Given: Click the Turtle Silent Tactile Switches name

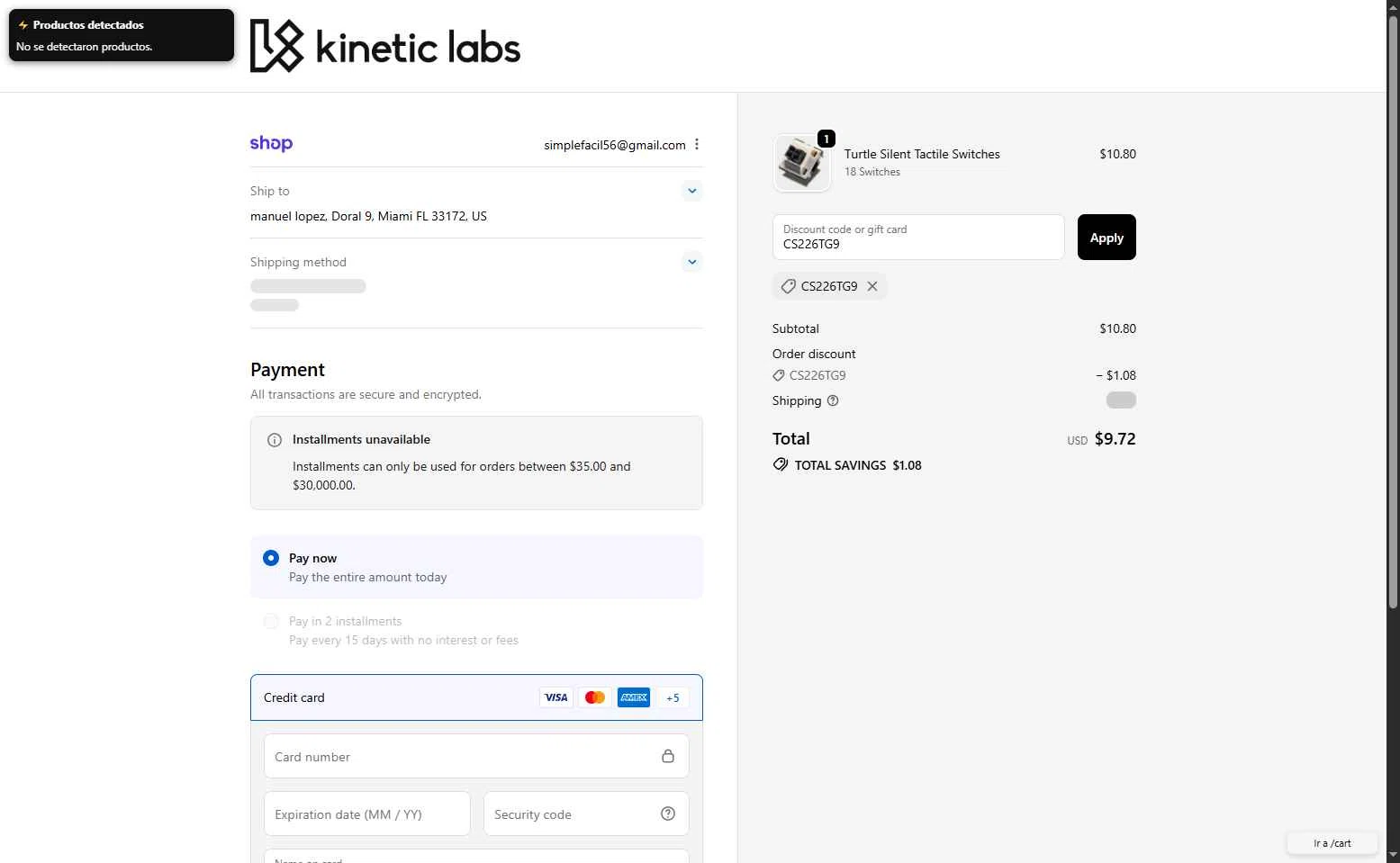Looking at the screenshot, I should point(922,154).
